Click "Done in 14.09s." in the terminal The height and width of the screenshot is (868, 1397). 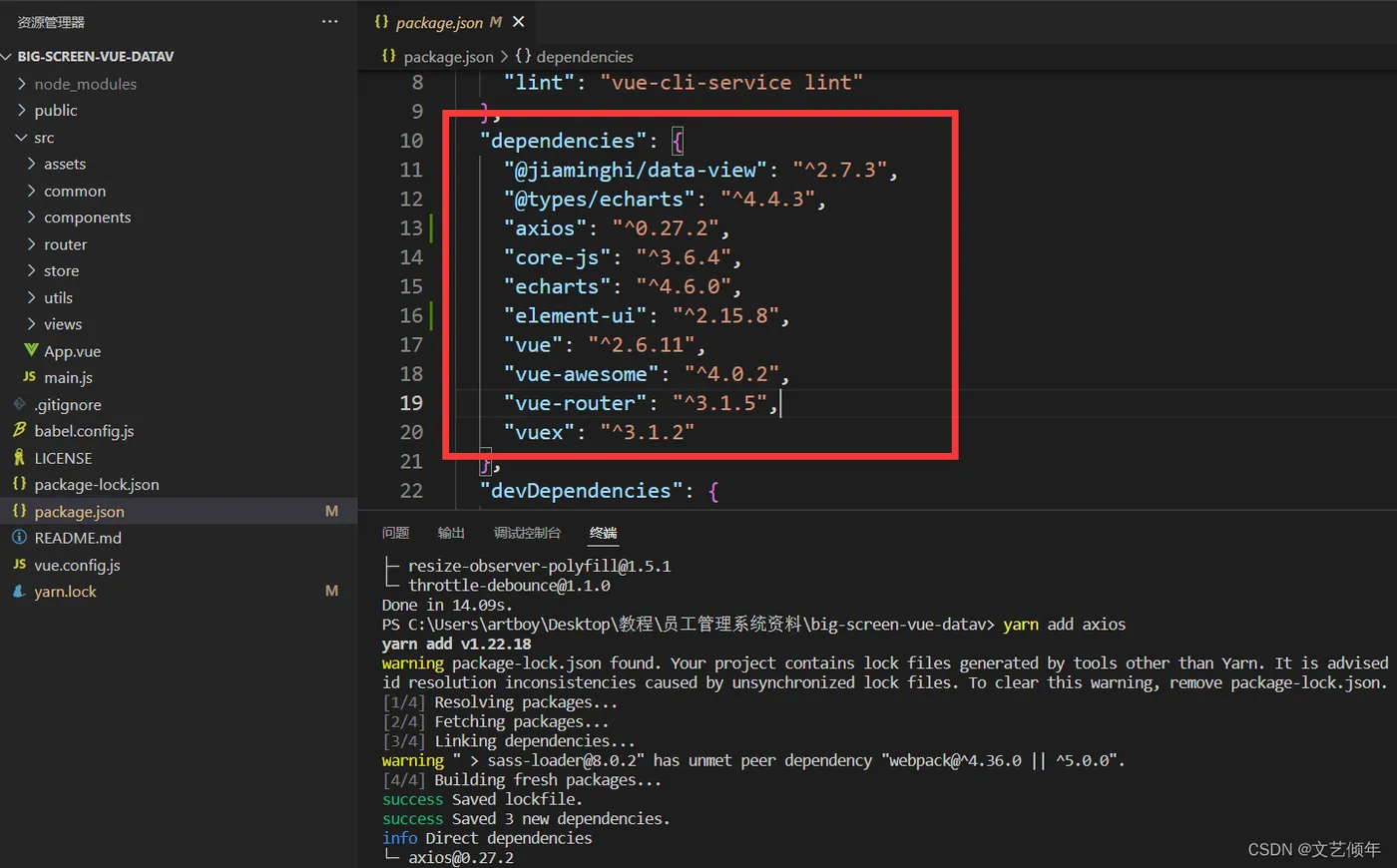click(x=447, y=605)
